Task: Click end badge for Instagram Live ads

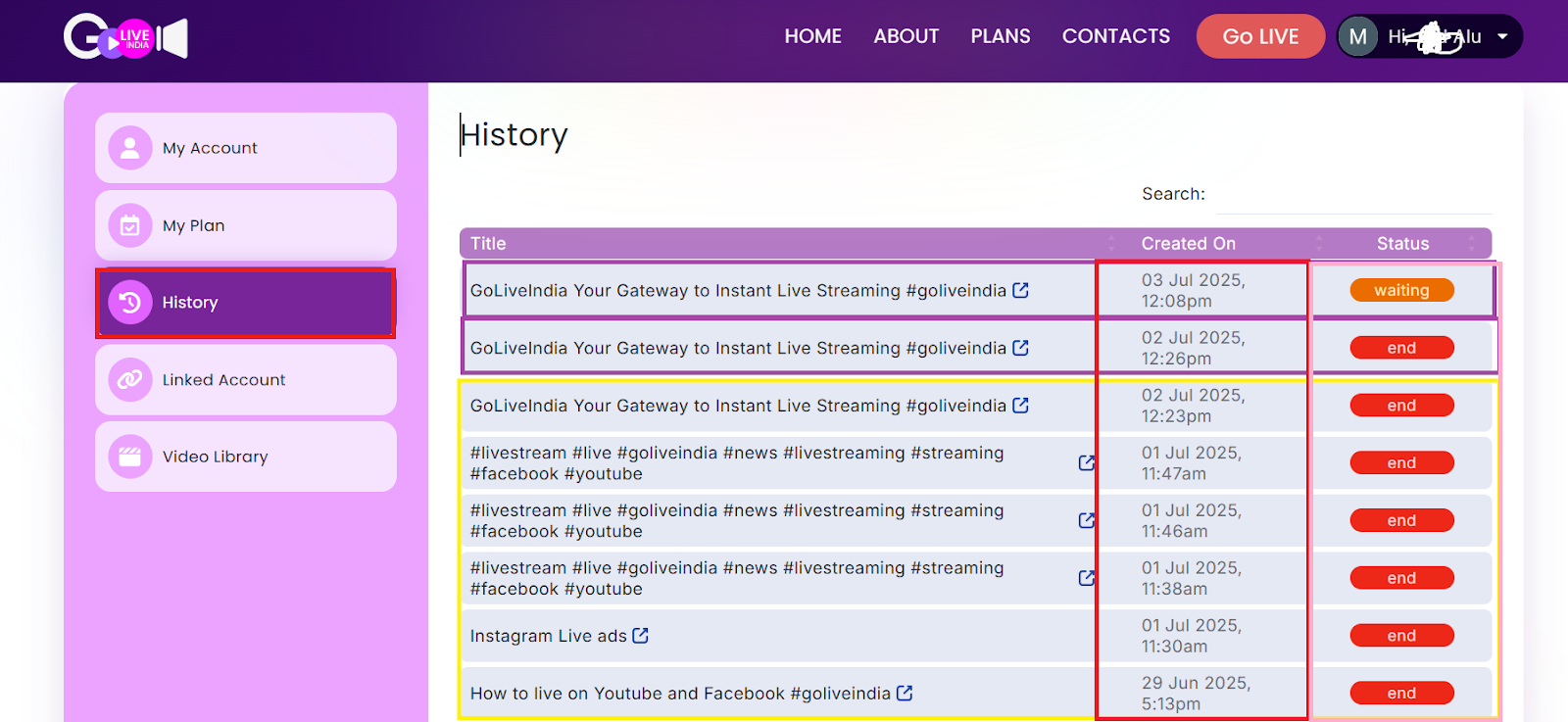Action: [x=1401, y=636]
